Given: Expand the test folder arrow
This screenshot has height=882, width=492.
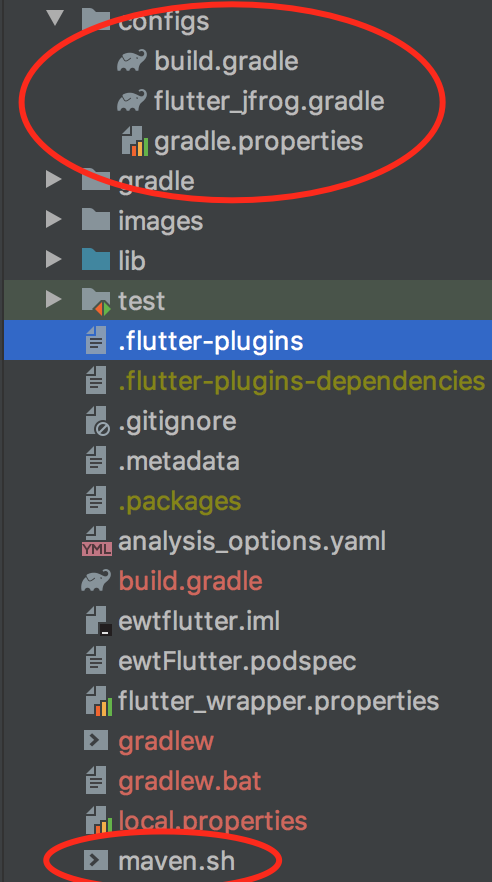Looking at the screenshot, I should 54,300.
